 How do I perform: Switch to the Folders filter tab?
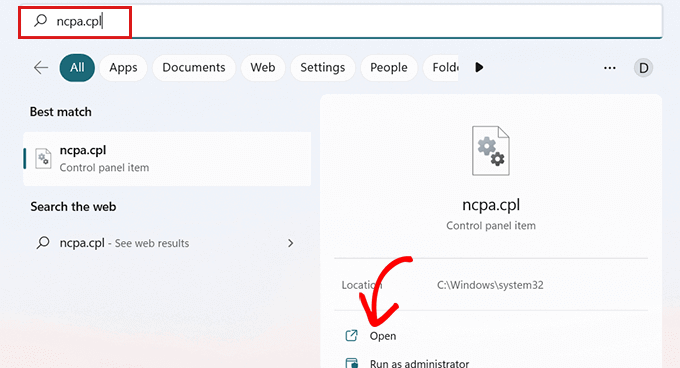pos(441,68)
